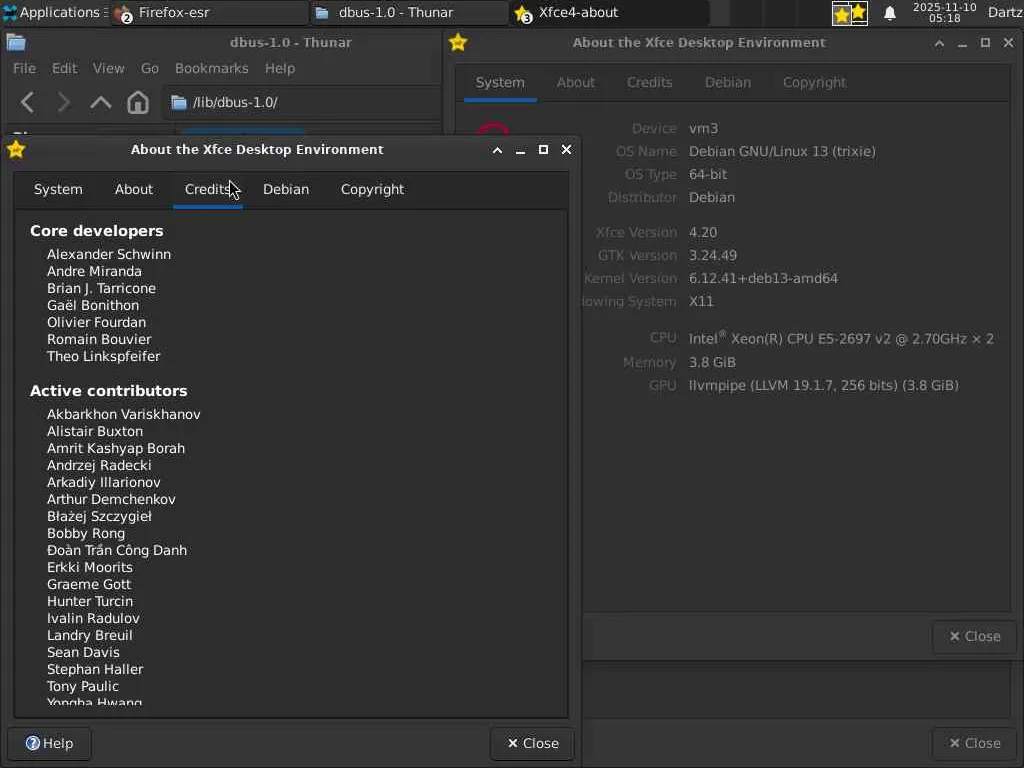Click 'Active contributors' heading
Image resolution: width=1024 pixels, height=768 pixels.
(x=108, y=391)
